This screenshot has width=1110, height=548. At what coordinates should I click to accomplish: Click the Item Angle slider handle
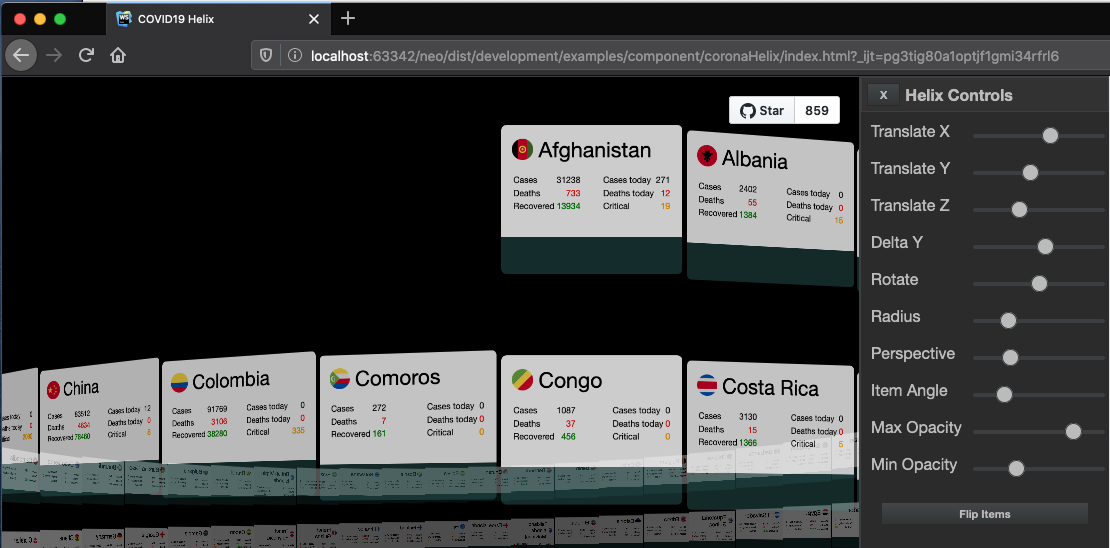click(1004, 394)
